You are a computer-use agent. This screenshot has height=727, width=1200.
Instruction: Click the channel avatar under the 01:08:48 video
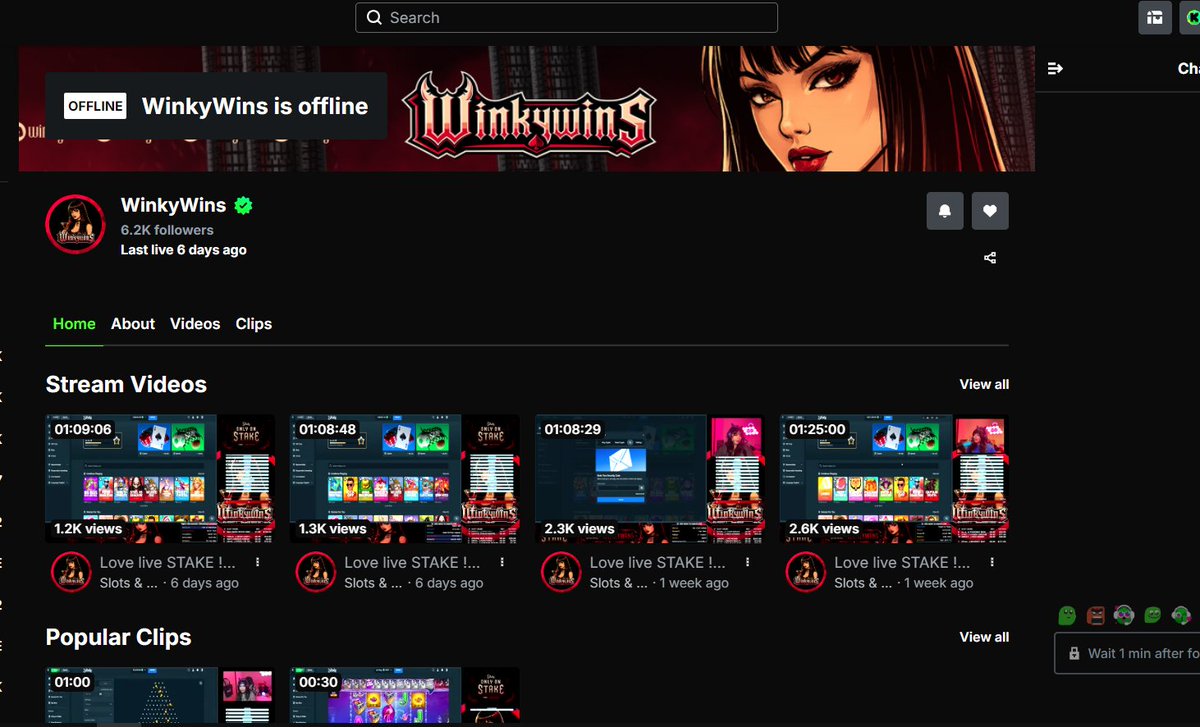pyautogui.click(x=314, y=572)
